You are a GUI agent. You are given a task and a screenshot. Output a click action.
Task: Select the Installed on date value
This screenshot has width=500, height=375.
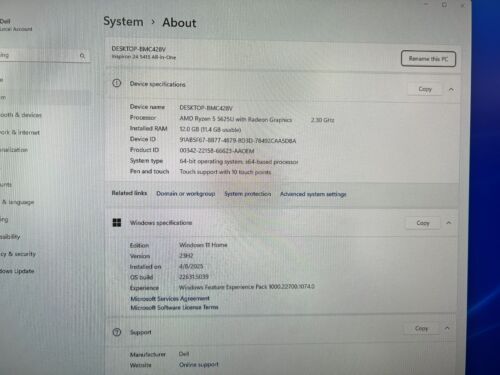tap(191, 266)
